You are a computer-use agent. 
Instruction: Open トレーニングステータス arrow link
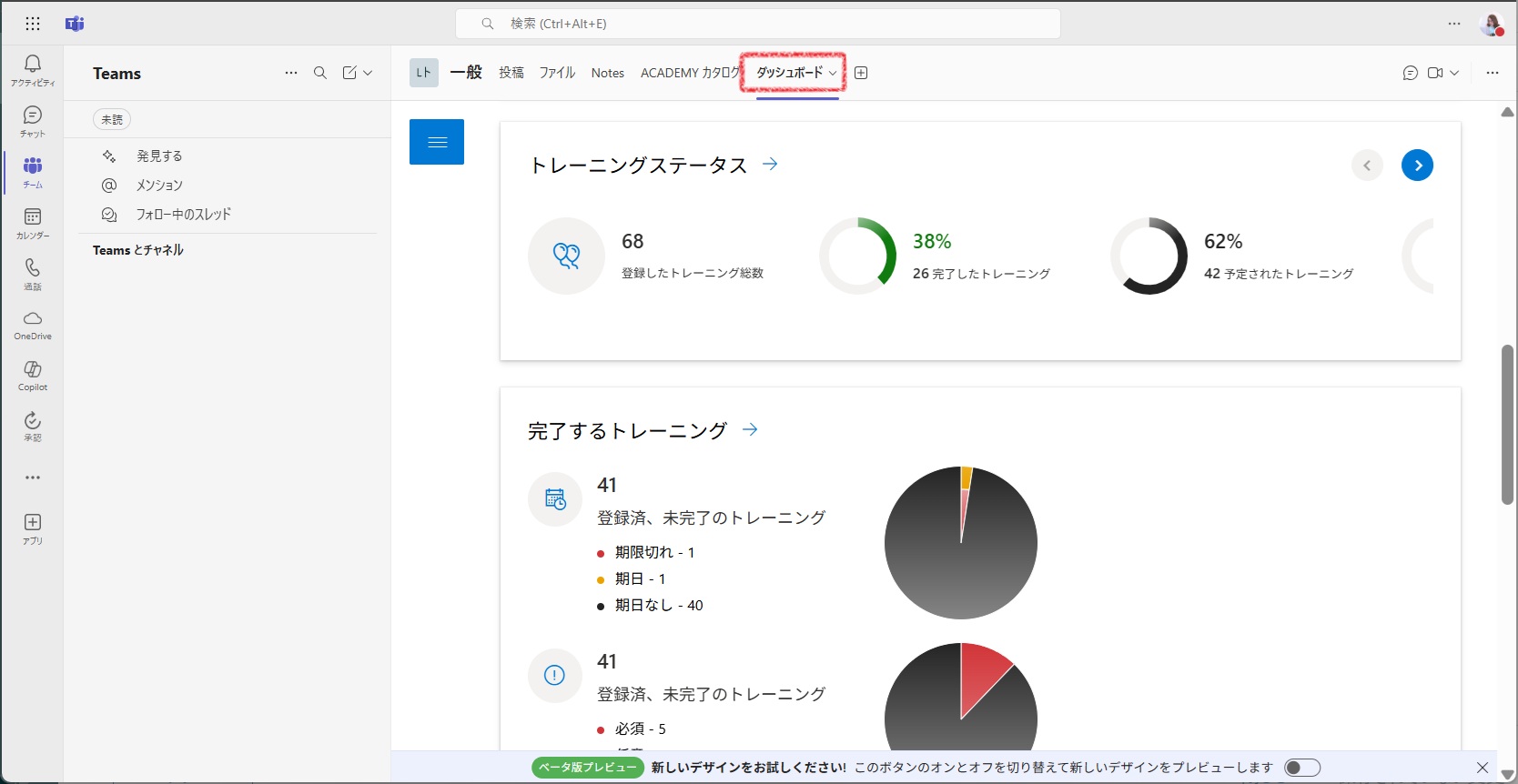point(770,164)
